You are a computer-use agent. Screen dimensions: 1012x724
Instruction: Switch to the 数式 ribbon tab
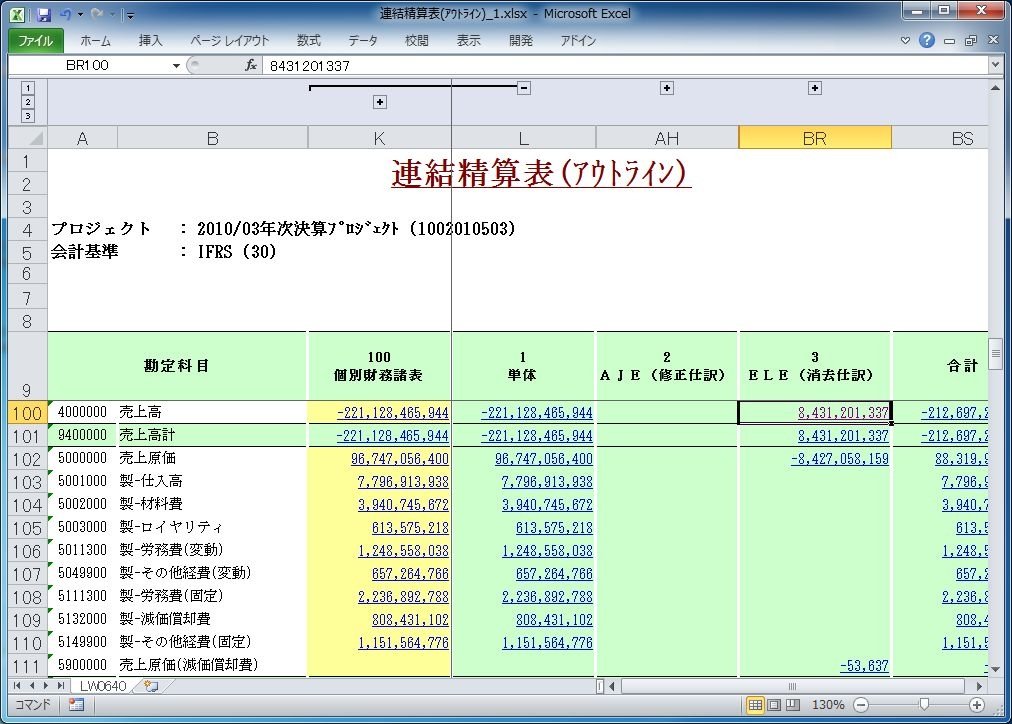point(309,41)
